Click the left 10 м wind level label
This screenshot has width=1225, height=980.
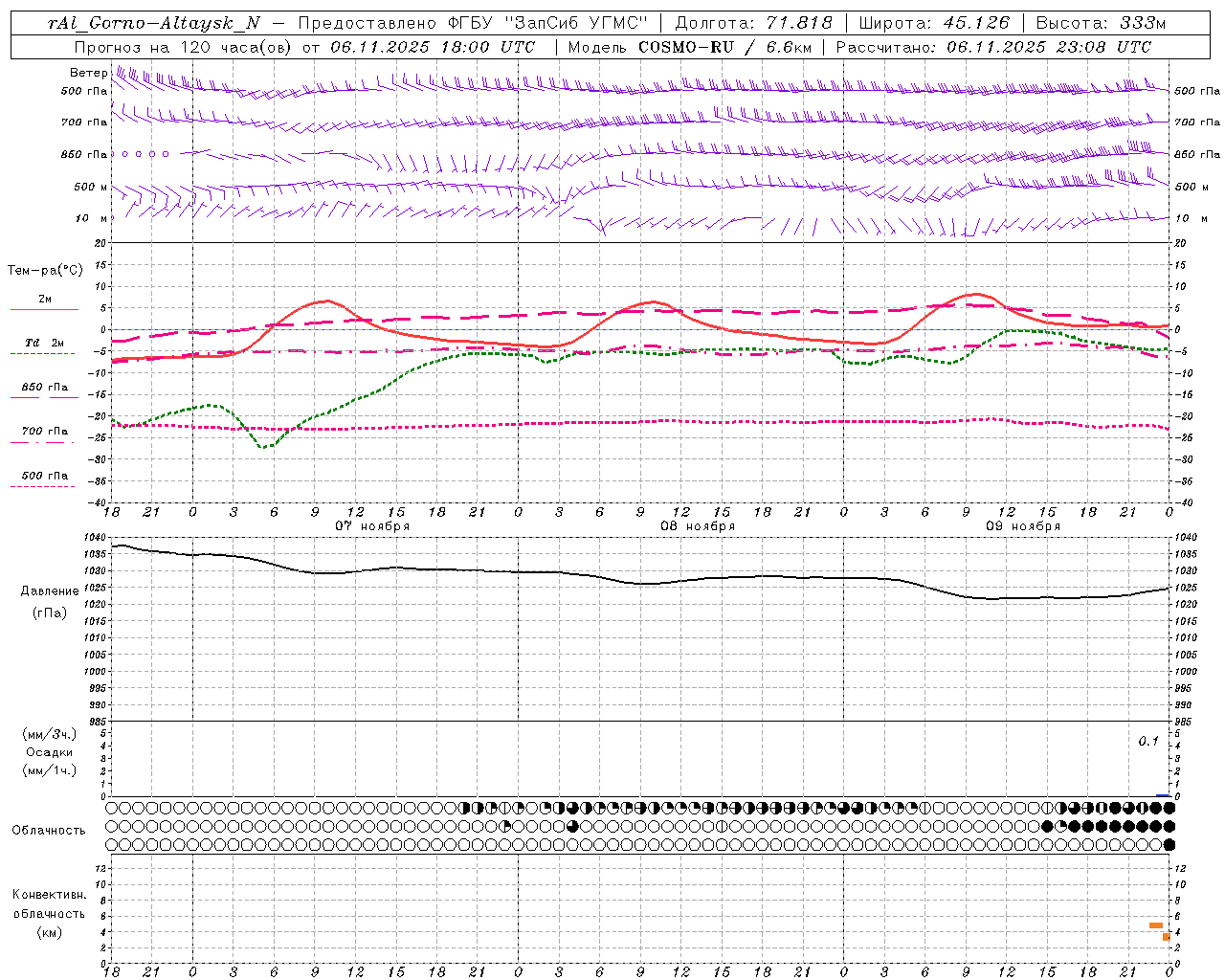point(91,218)
